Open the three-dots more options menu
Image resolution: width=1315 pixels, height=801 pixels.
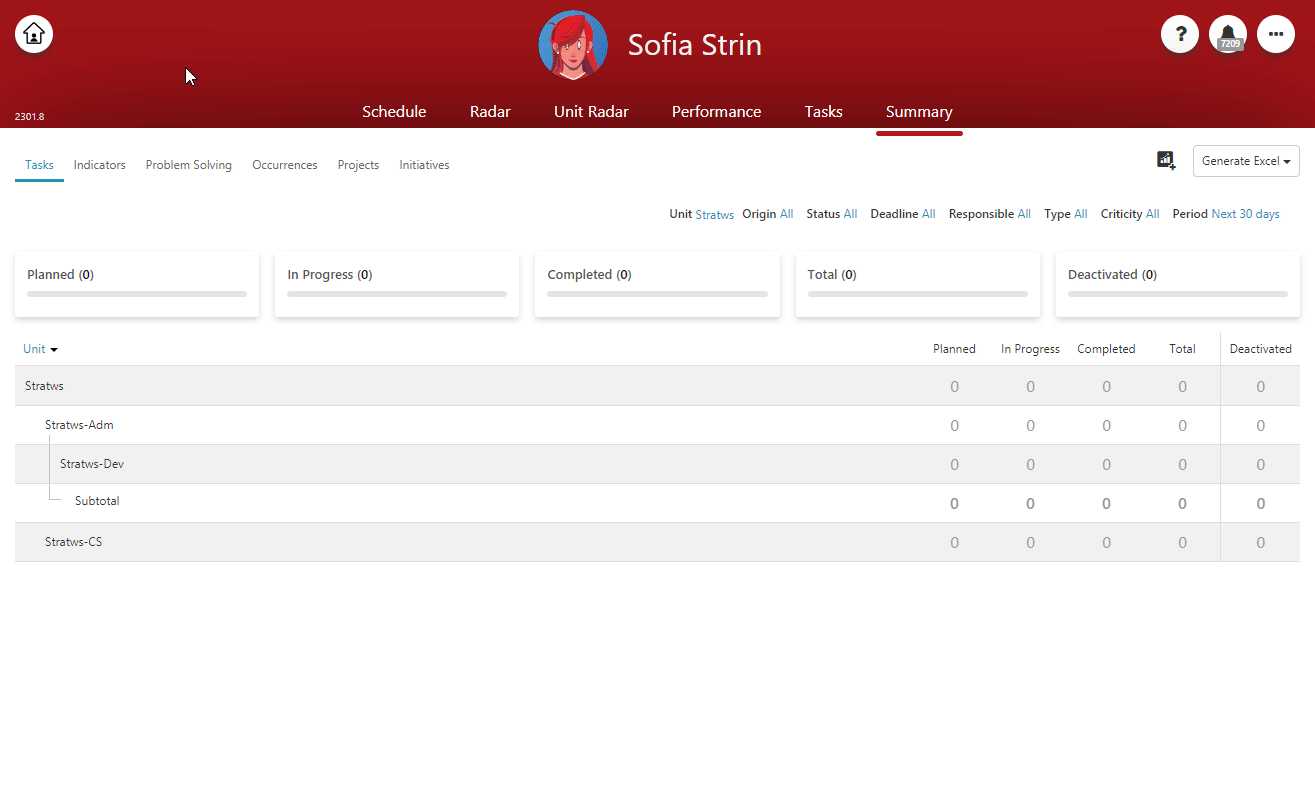click(1276, 34)
